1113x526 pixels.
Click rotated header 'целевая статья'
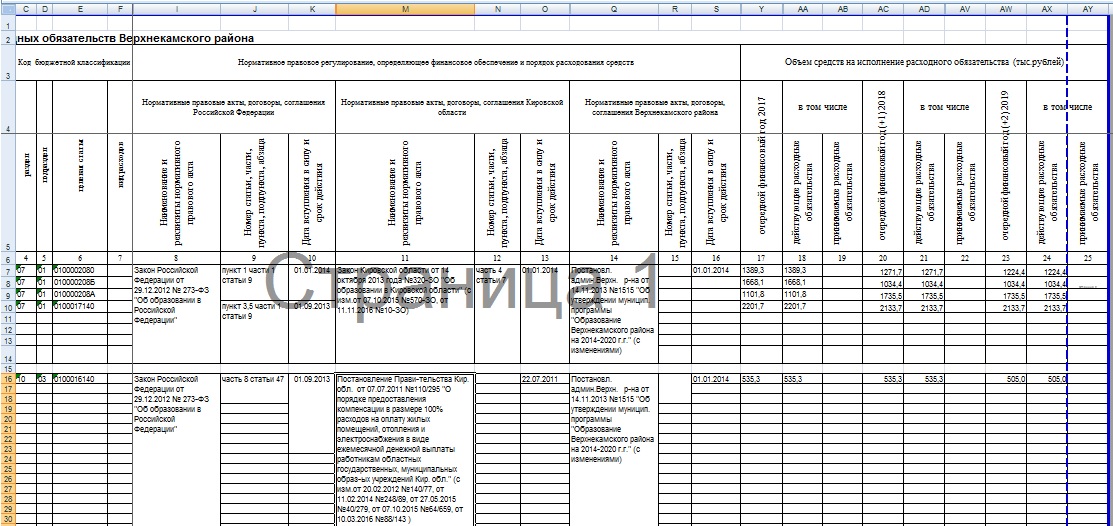pyautogui.click(x=80, y=192)
